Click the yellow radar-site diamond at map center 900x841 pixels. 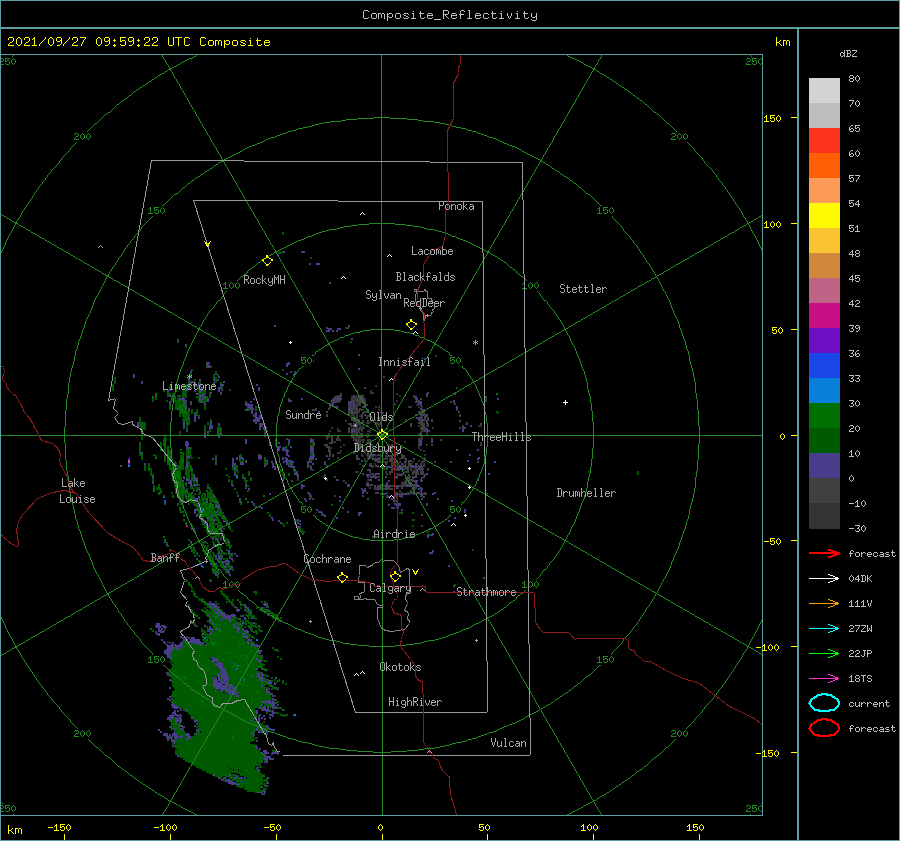click(x=382, y=435)
